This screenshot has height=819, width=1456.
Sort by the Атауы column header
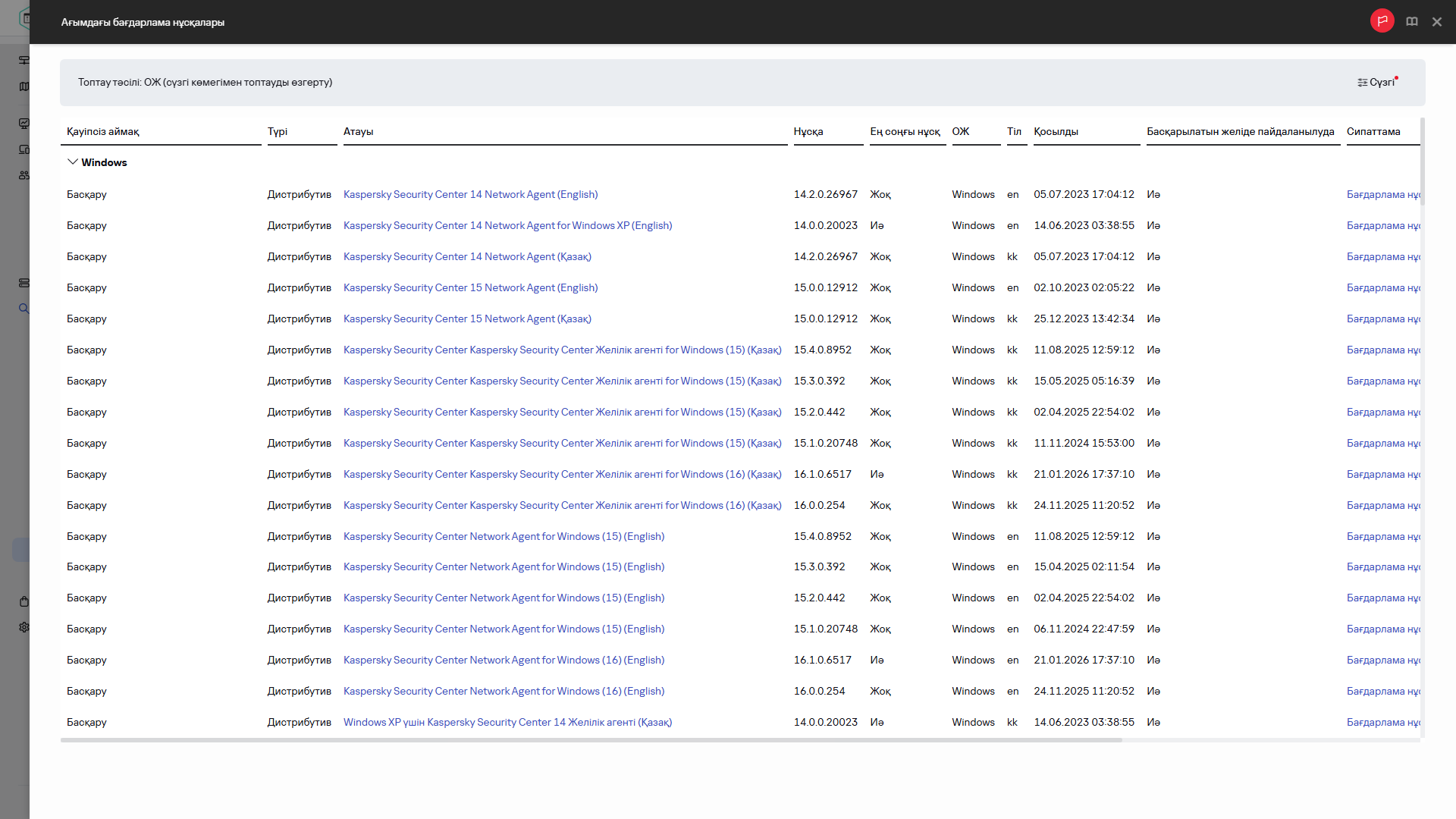(x=358, y=131)
